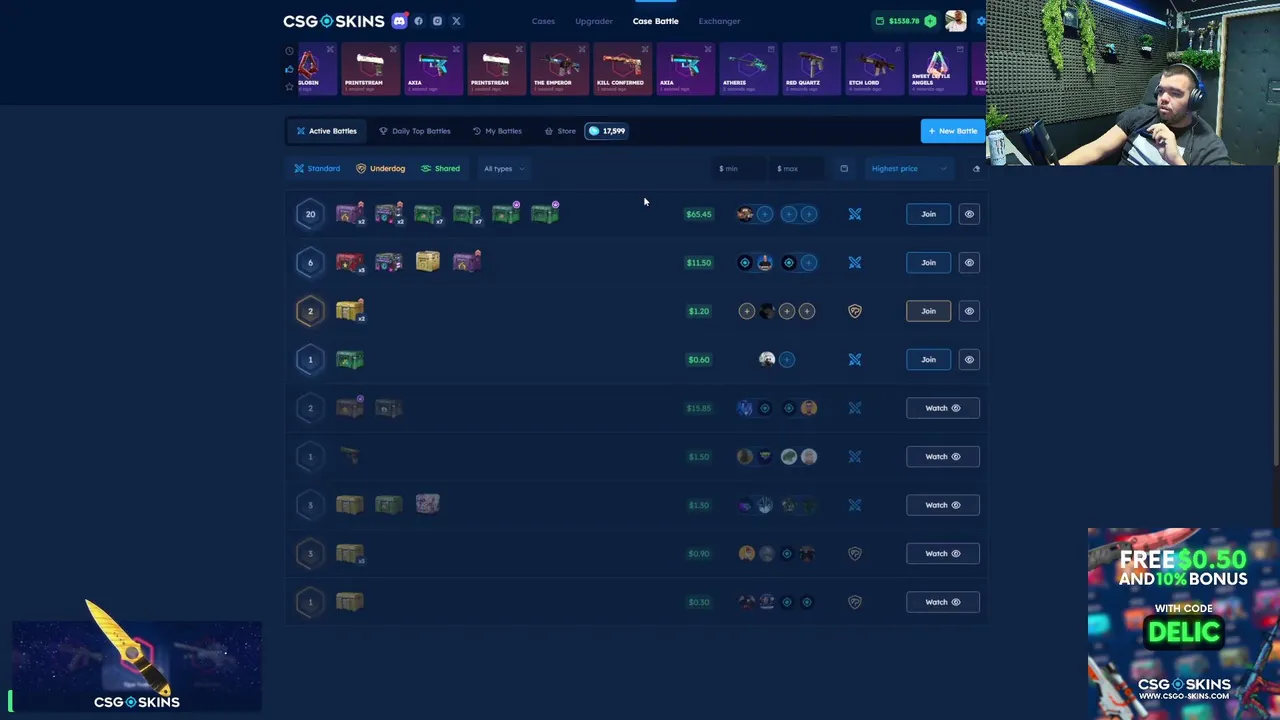Open the Red Quartz drop card
This screenshot has width=1280, height=720.
pyautogui.click(x=812, y=69)
